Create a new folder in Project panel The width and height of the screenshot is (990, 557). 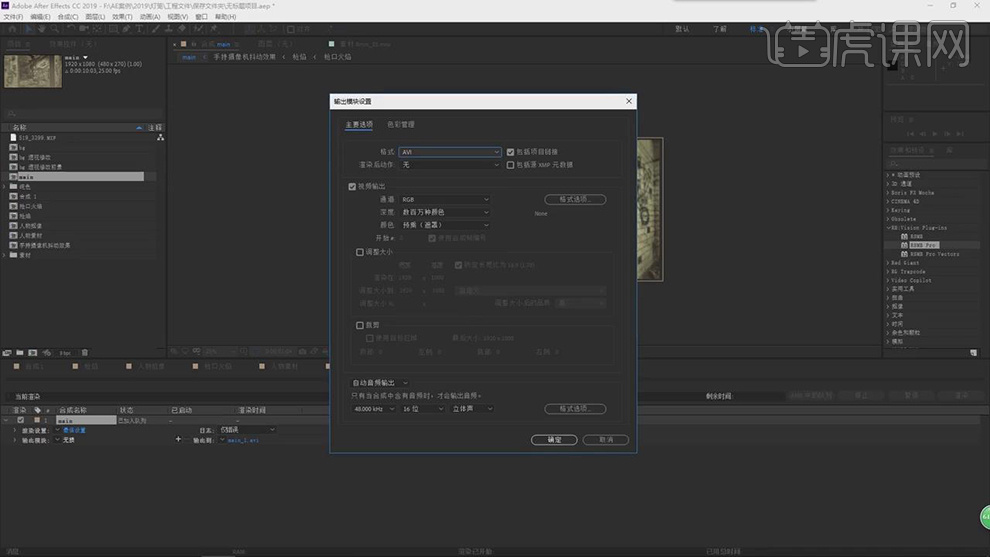[x=20, y=352]
